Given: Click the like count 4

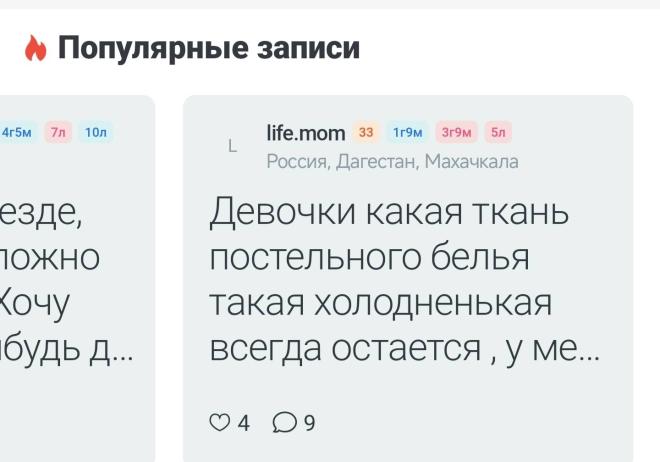Looking at the screenshot, I should click(x=243, y=423).
